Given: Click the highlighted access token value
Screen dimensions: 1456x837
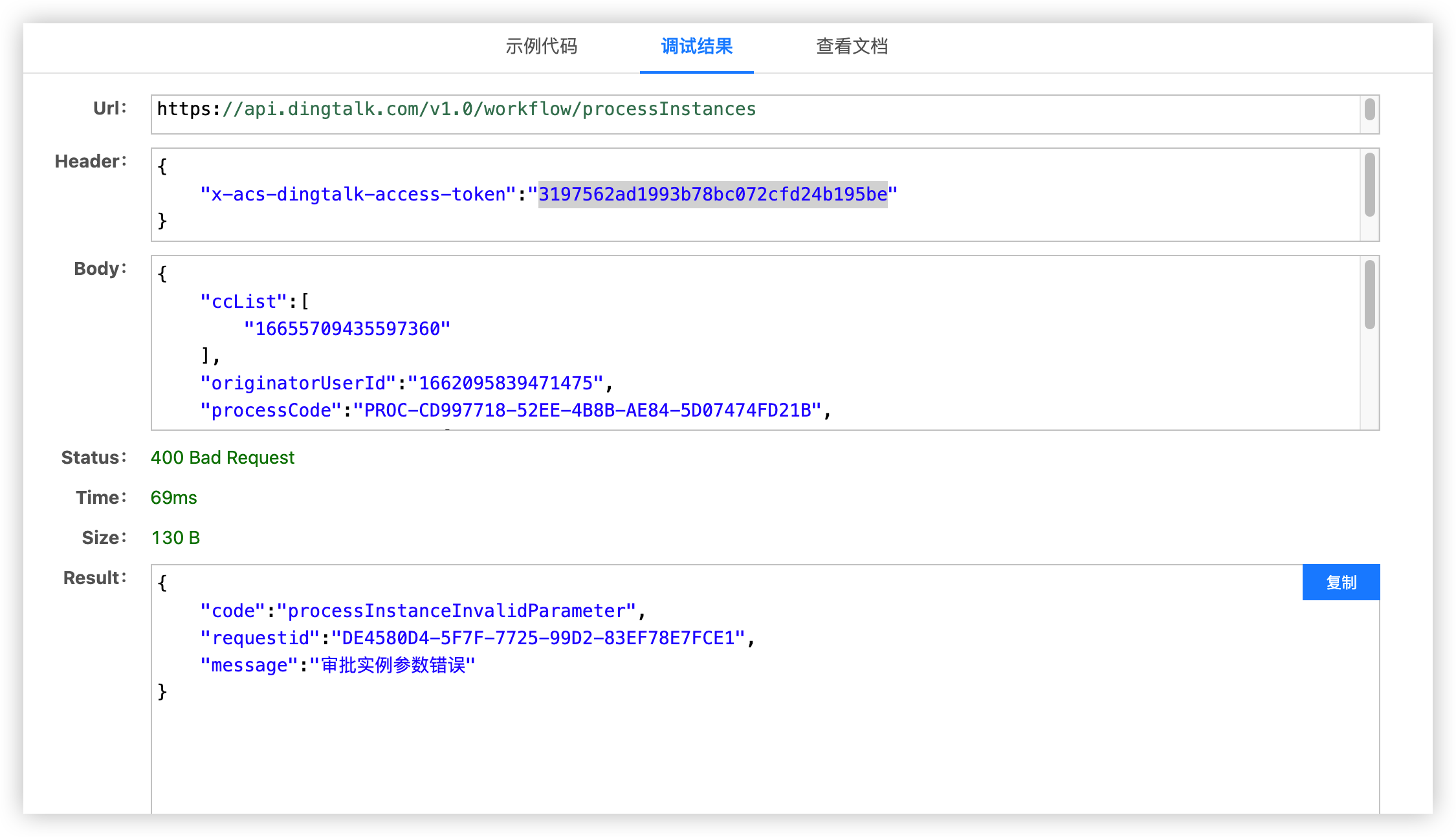Looking at the screenshot, I should click(x=712, y=194).
